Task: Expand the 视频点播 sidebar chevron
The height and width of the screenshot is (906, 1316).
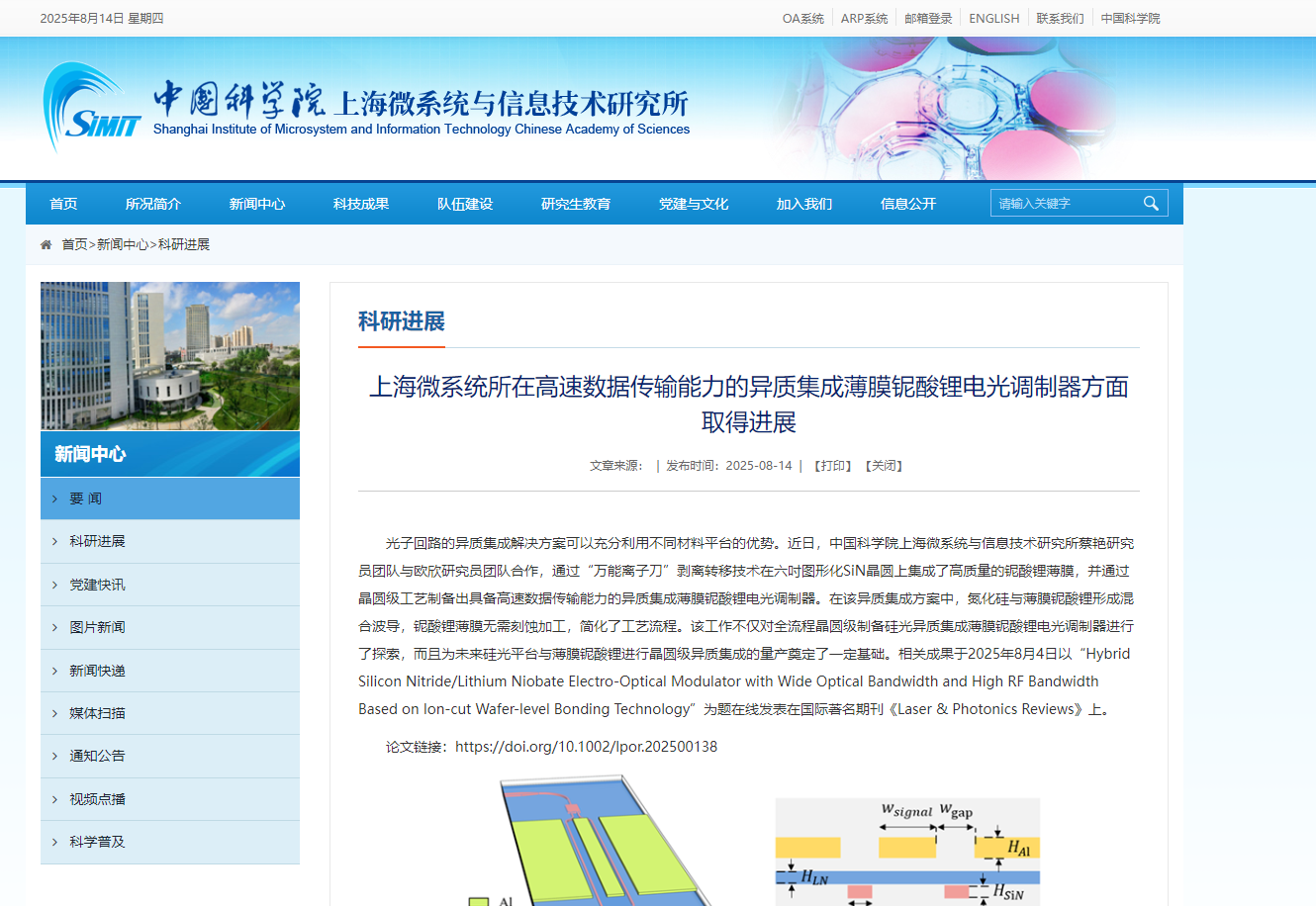Action: (x=54, y=799)
